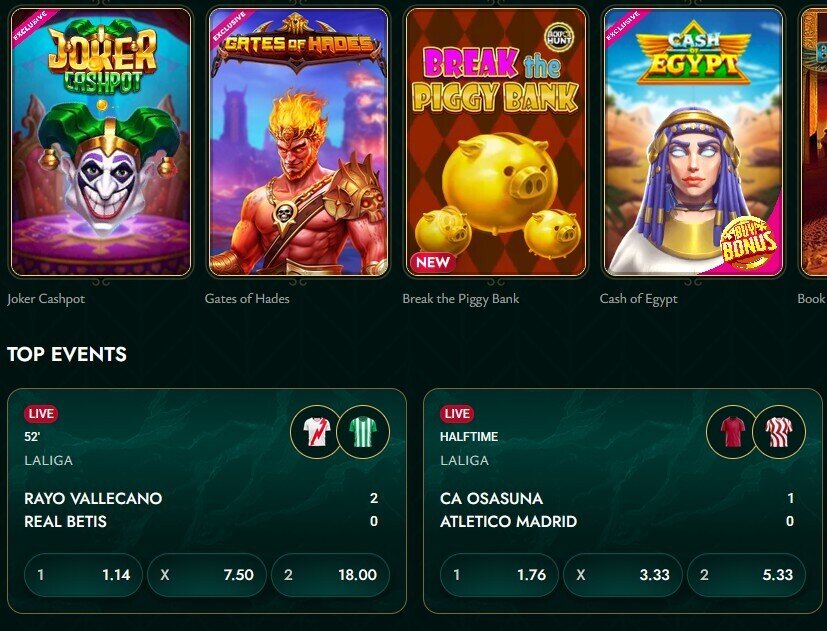Image resolution: width=827 pixels, height=631 pixels.
Task: Click the LIVE badge on Rayo Vallecano match
Action: pyautogui.click(x=41, y=414)
